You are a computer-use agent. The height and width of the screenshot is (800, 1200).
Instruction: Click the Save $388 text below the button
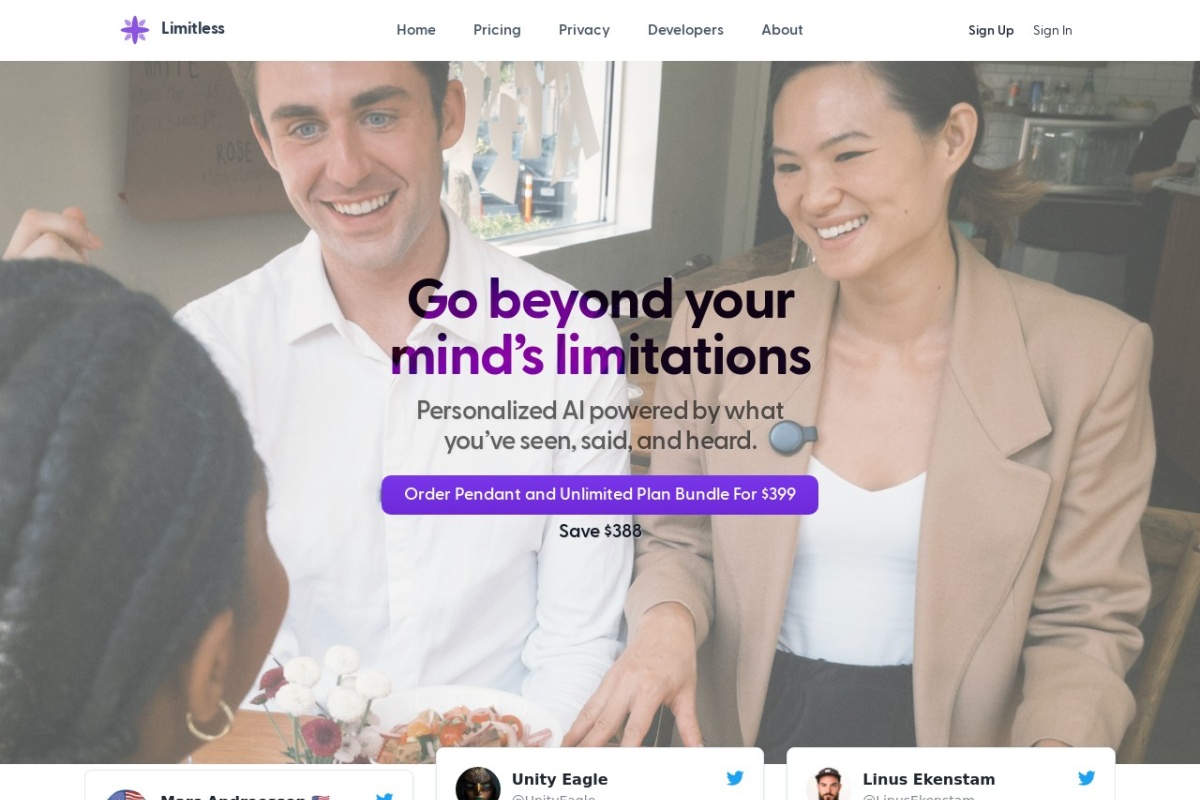600,531
